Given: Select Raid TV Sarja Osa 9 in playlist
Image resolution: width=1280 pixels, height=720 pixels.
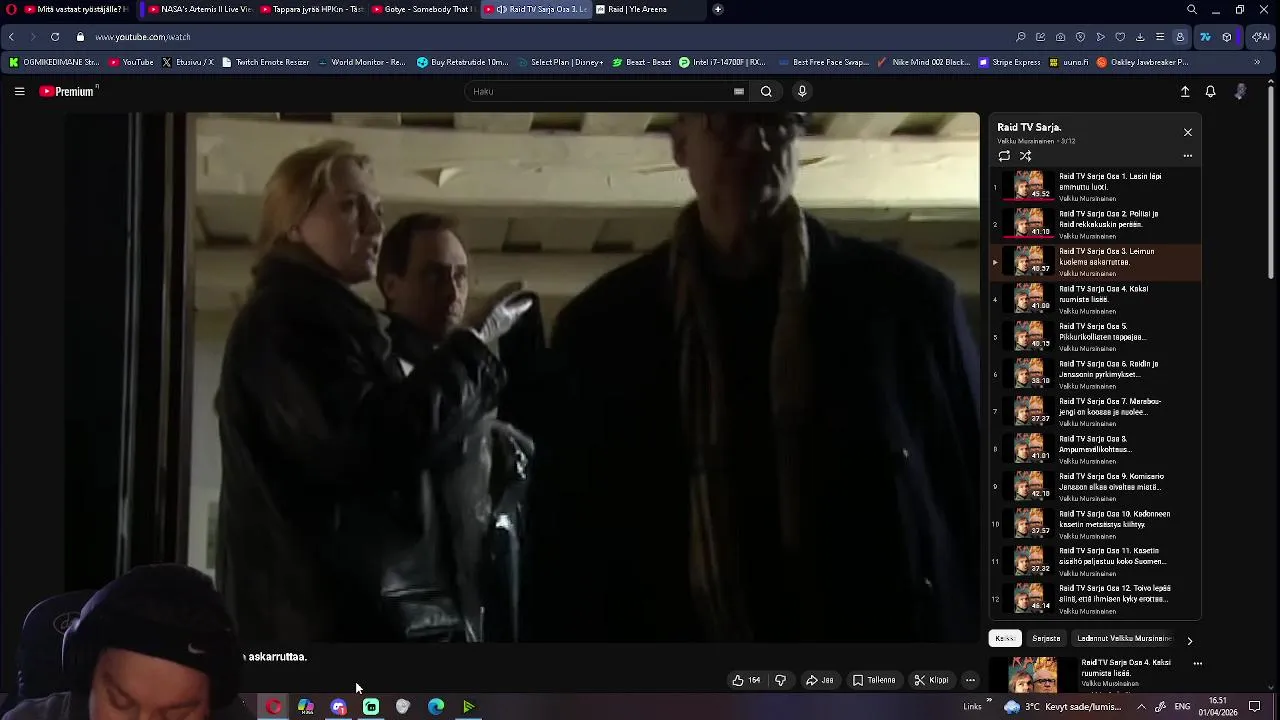Looking at the screenshot, I should pyautogui.click(x=1095, y=487).
